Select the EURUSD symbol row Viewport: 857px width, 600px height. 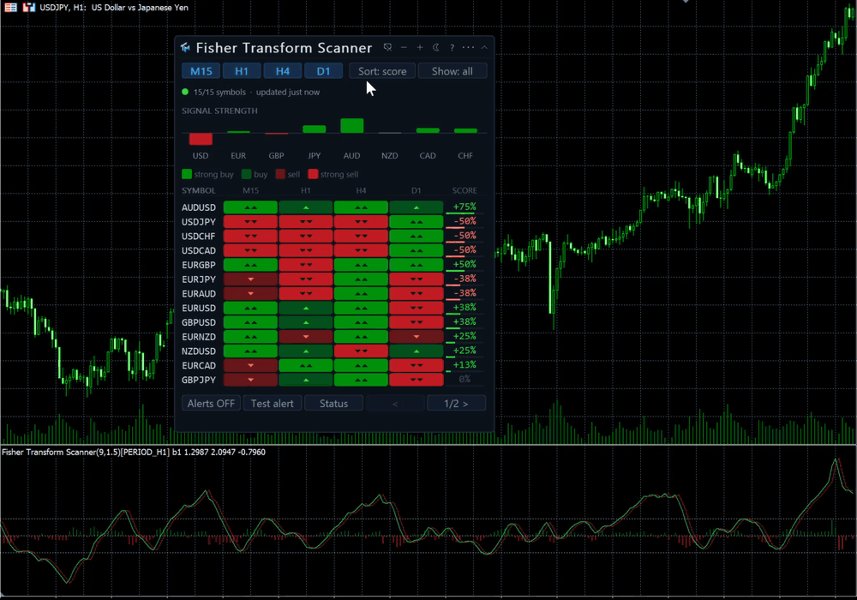pos(331,308)
